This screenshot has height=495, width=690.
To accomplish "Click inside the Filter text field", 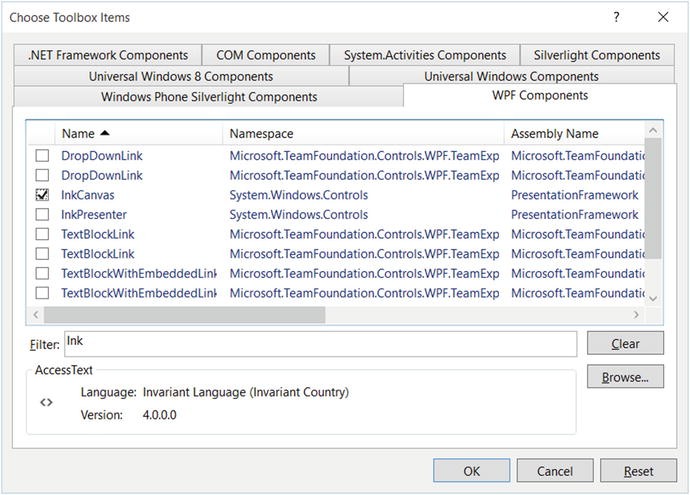I will click(x=320, y=344).
